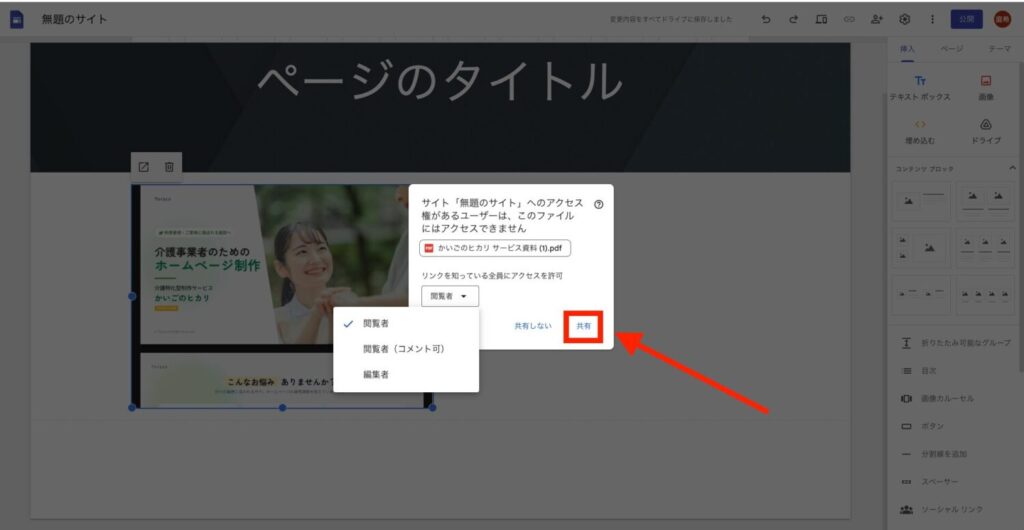Click the 共有 button in dialog
This screenshot has height=530, width=1024.
(x=583, y=326)
